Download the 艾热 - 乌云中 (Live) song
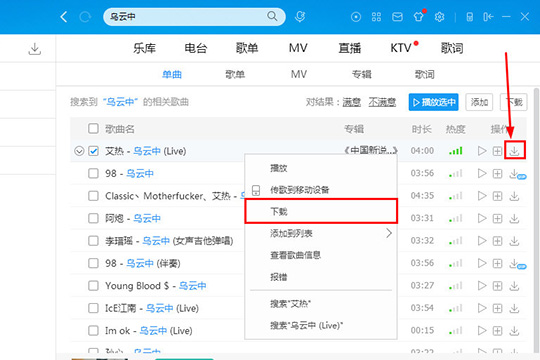Screen dimensions: 540x360 [515, 150]
